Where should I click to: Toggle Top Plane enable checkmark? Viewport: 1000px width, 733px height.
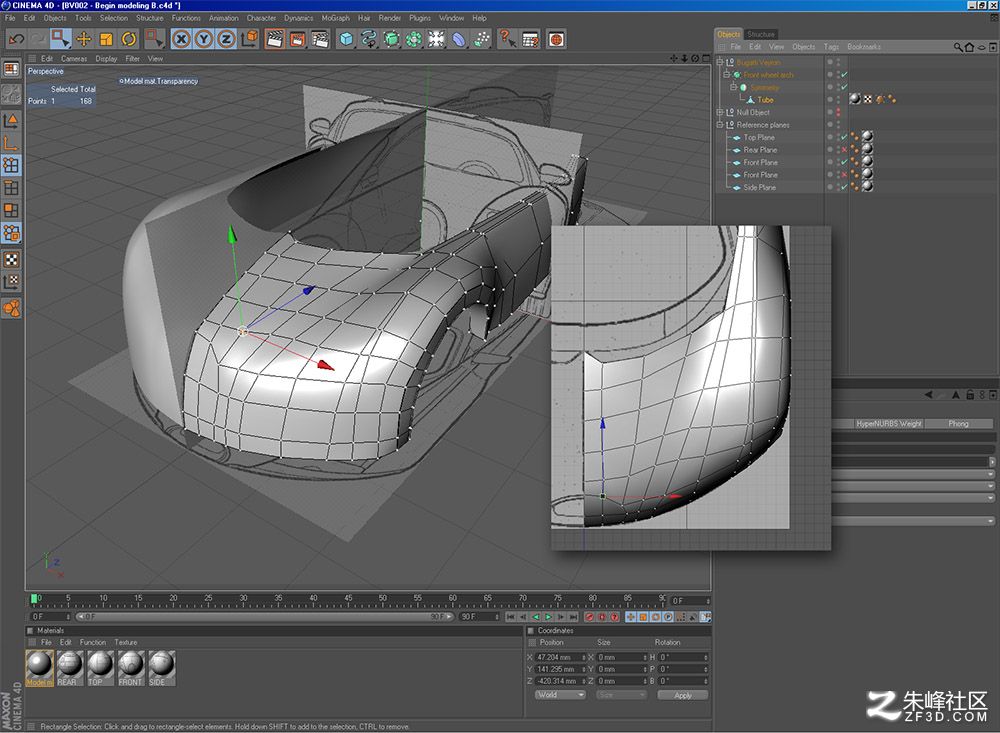click(844, 137)
